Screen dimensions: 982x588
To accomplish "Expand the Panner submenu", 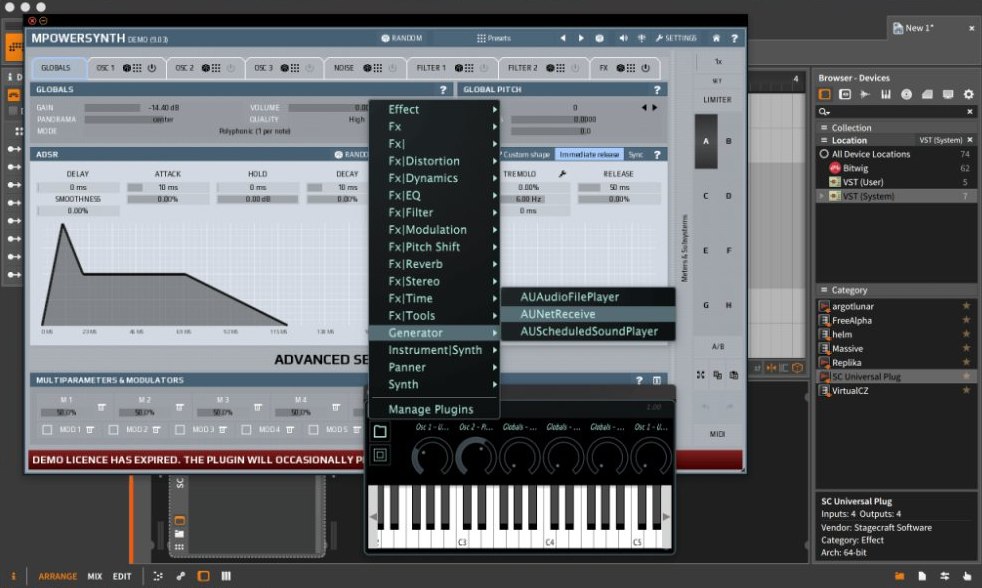I will coord(433,368).
